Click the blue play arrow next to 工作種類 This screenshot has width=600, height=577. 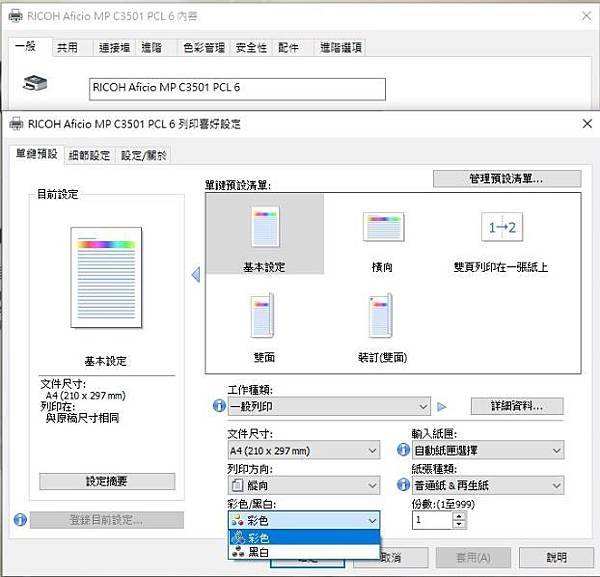tap(442, 406)
